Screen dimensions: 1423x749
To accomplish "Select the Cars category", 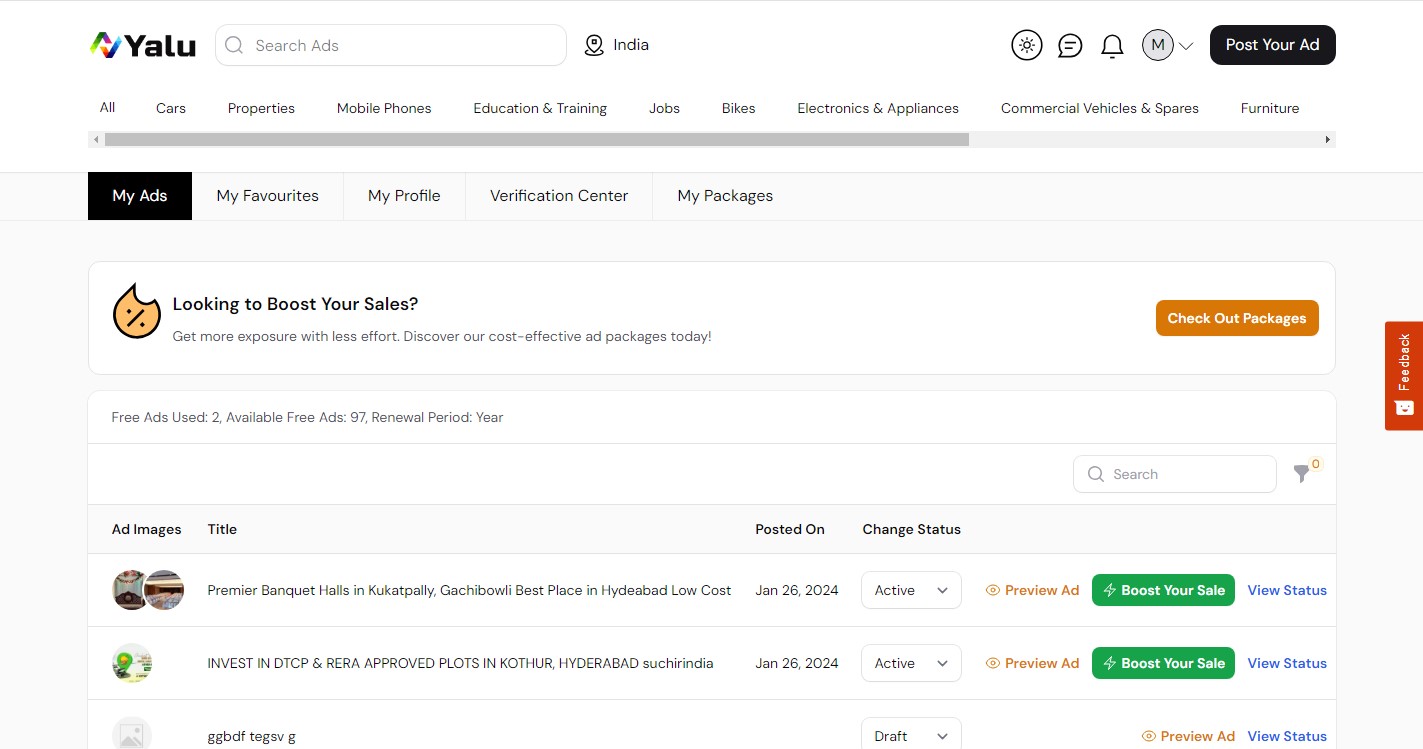I will point(171,108).
